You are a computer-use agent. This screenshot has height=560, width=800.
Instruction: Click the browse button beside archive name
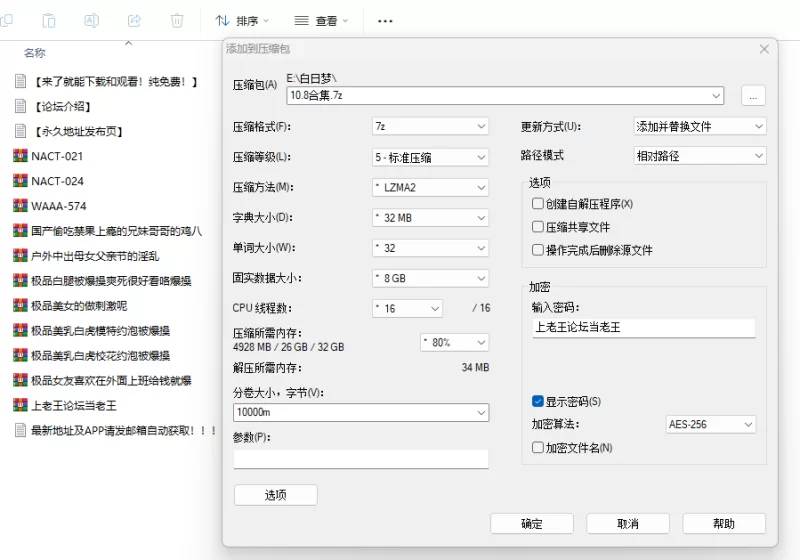pos(753,96)
